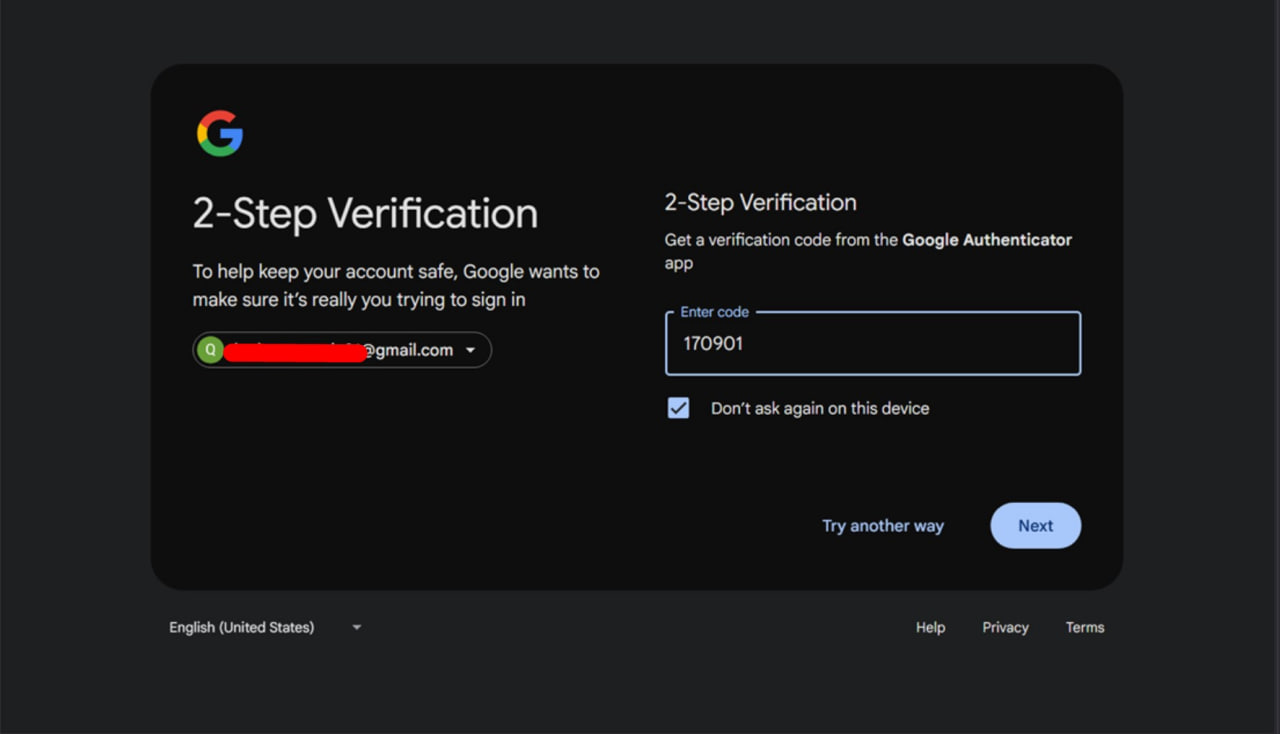Click the word "app" below the Authenticator instruction
Viewport: 1280px width, 734px height.
(x=679, y=264)
